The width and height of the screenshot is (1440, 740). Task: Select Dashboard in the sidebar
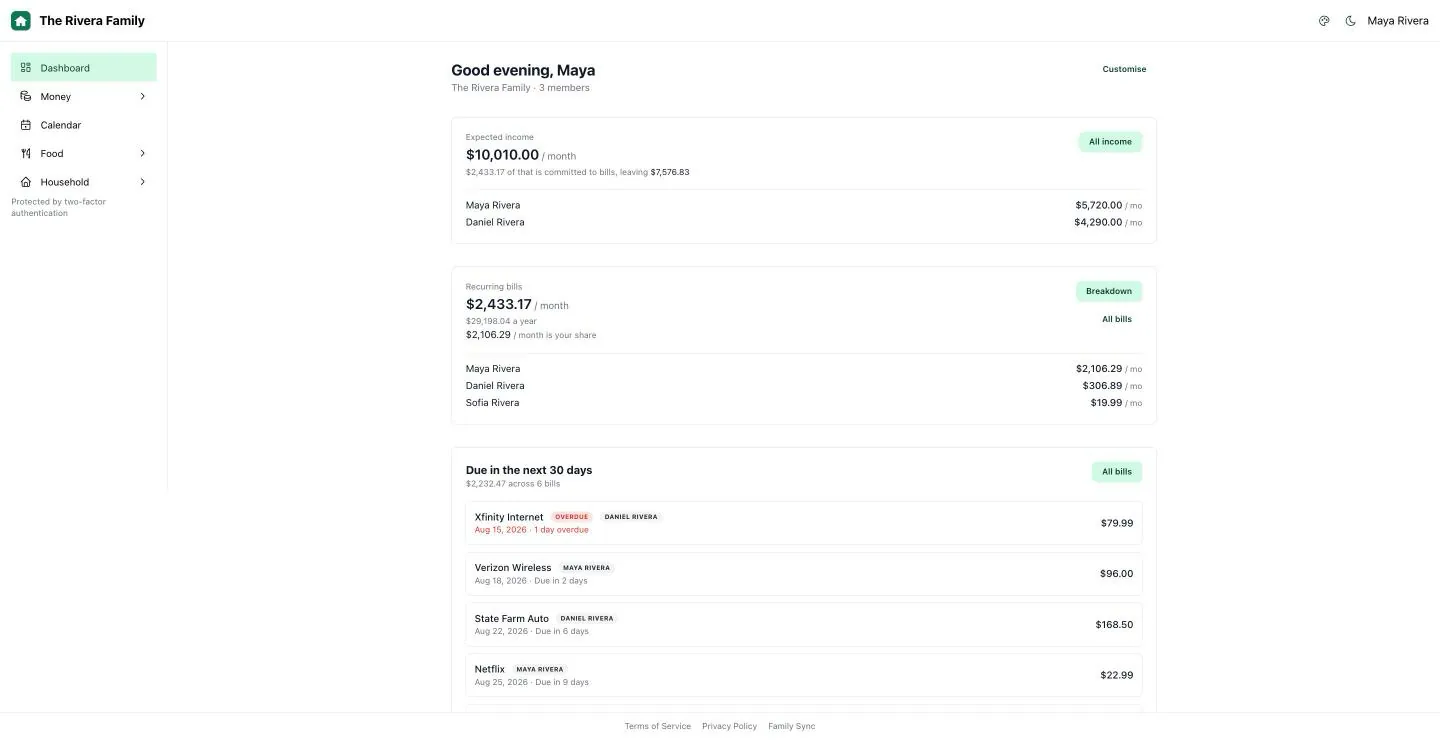point(84,67)
